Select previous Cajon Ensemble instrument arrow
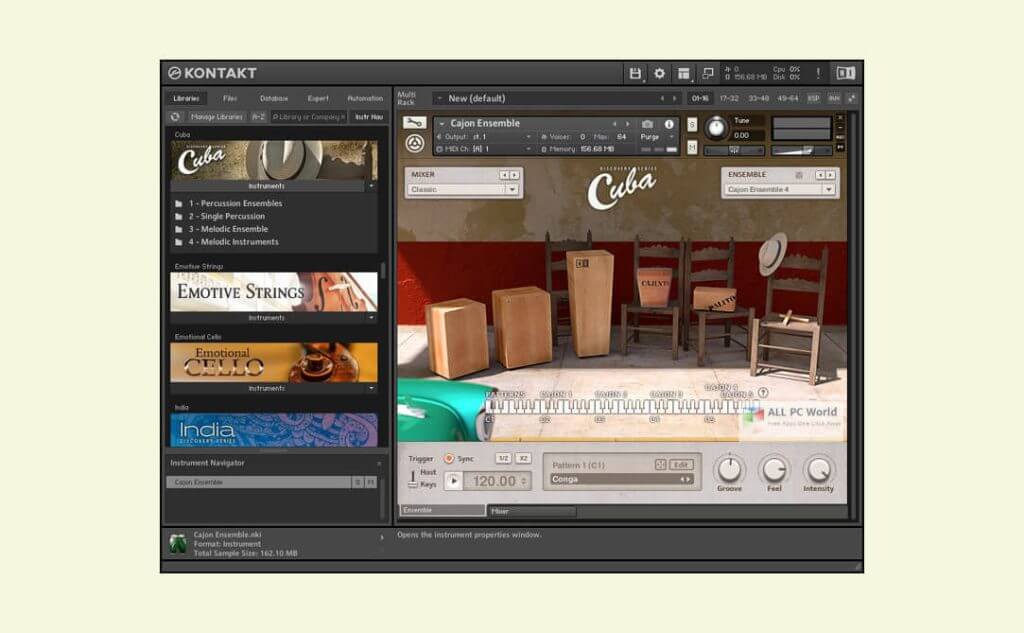Viewport: 1024px width, 633px height. pyautogui.click(x=614, y=123)
